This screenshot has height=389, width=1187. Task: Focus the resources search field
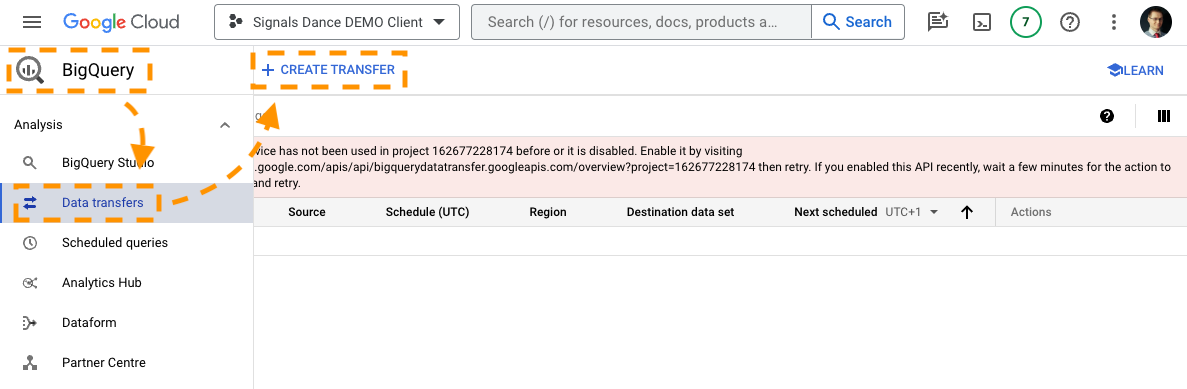pos(641,22)
